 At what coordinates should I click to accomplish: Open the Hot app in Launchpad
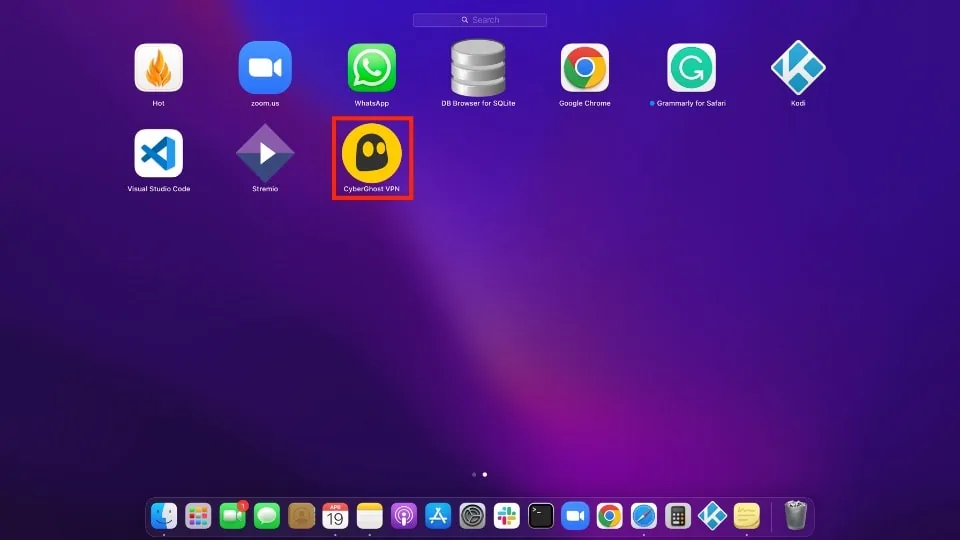coord(159,67)
